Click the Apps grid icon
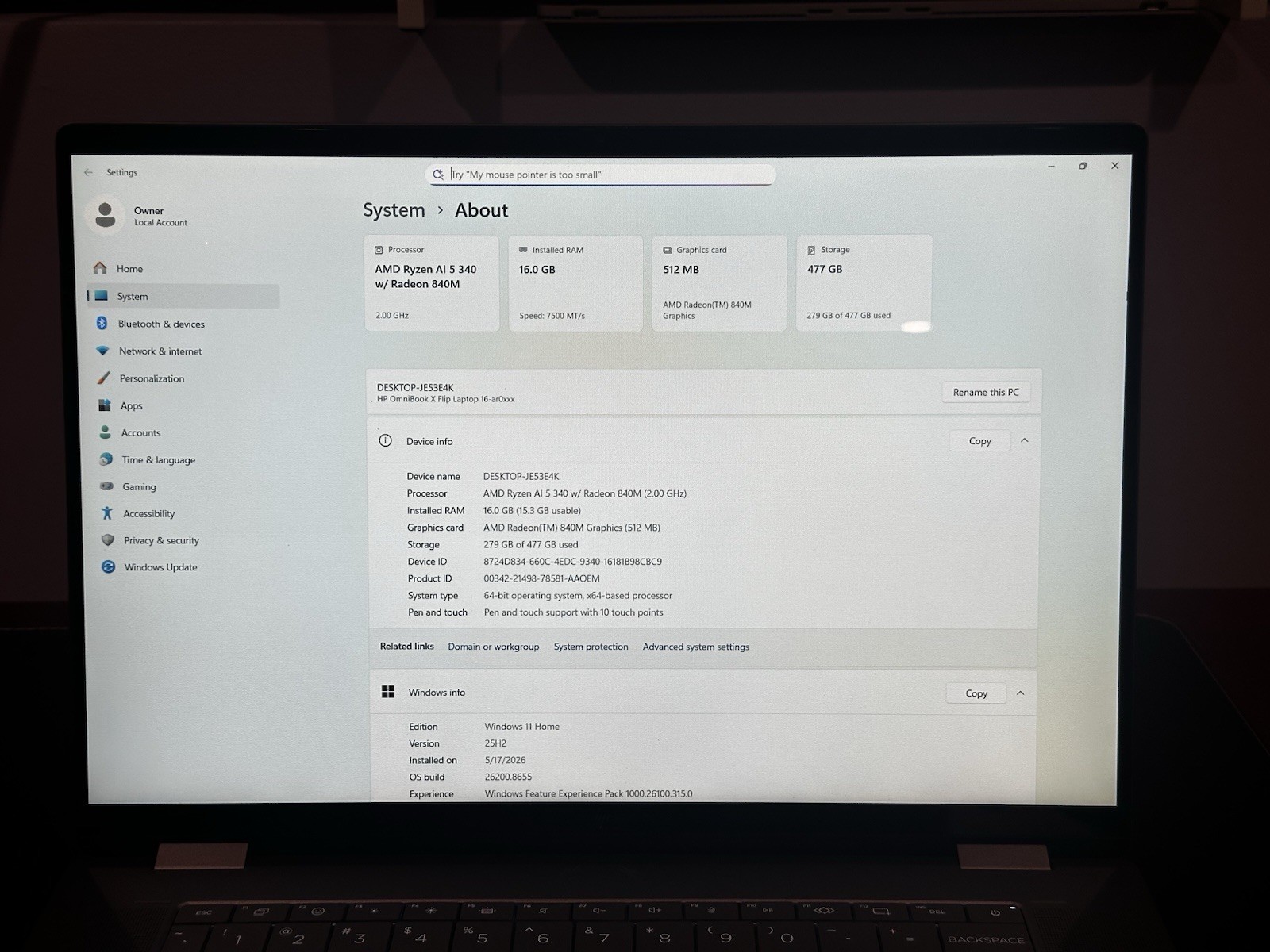The height and width of the screenshot is (952, 1270). [104, 405]
